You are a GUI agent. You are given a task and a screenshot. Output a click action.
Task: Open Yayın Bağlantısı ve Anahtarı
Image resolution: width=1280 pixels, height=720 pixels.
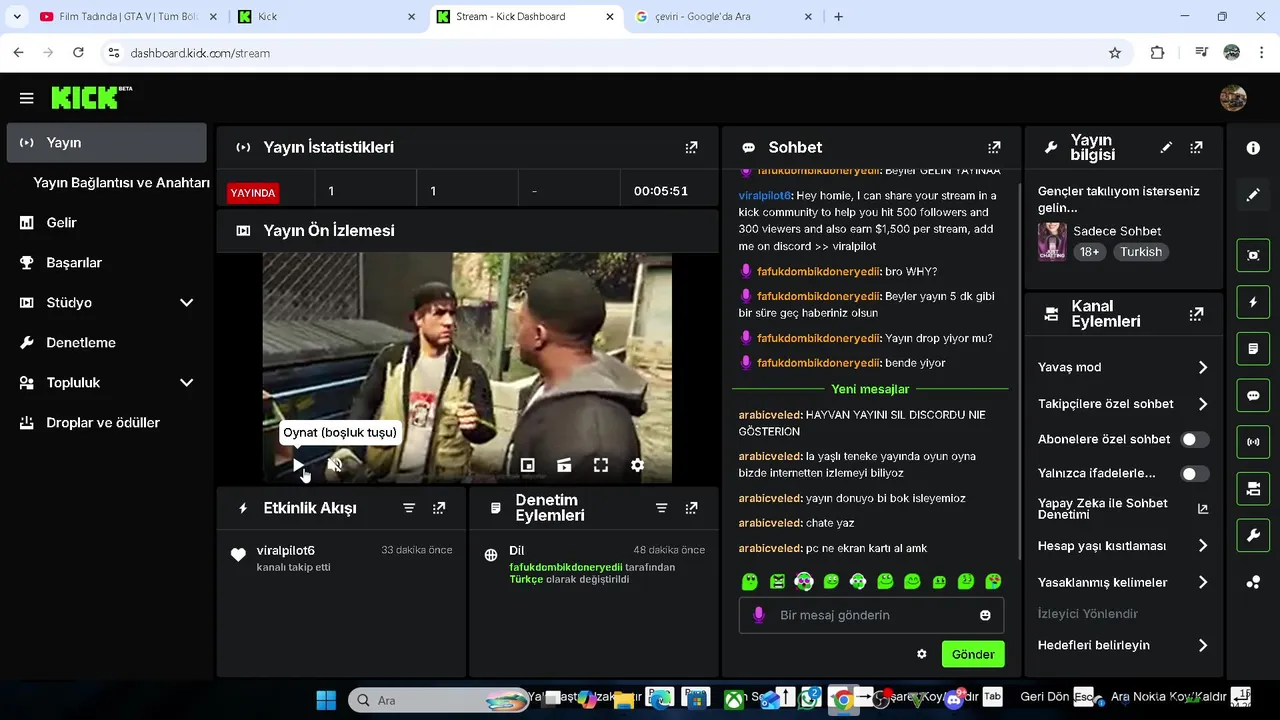121,183
